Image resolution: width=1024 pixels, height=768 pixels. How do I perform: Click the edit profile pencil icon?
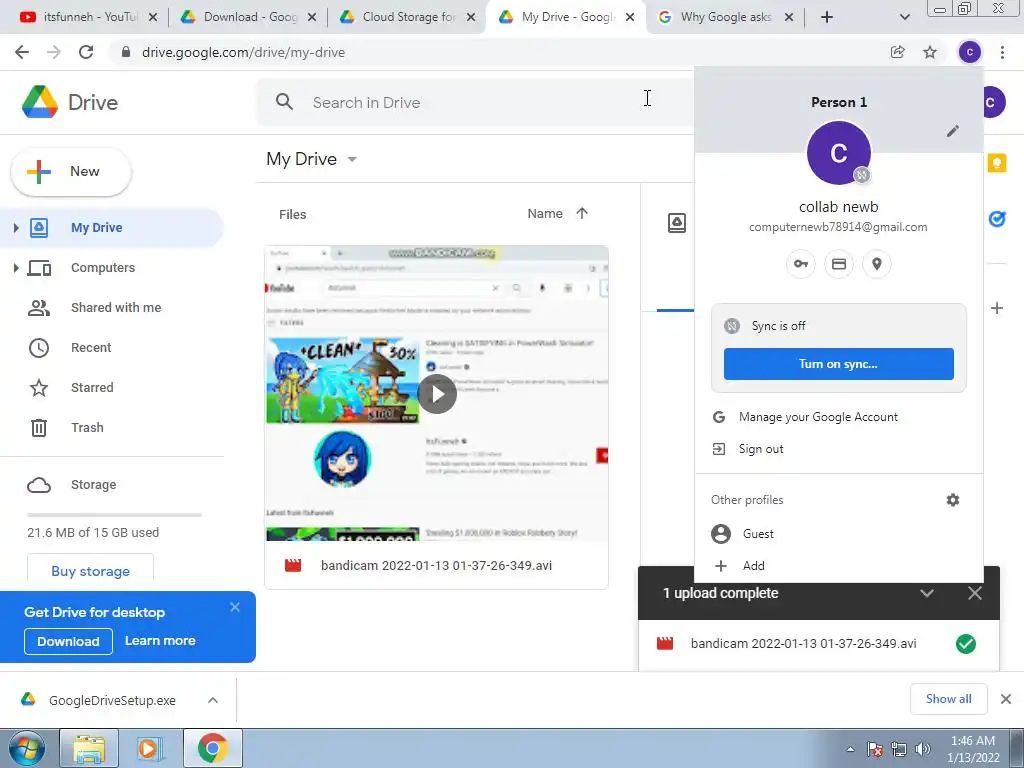pos(953,131)
